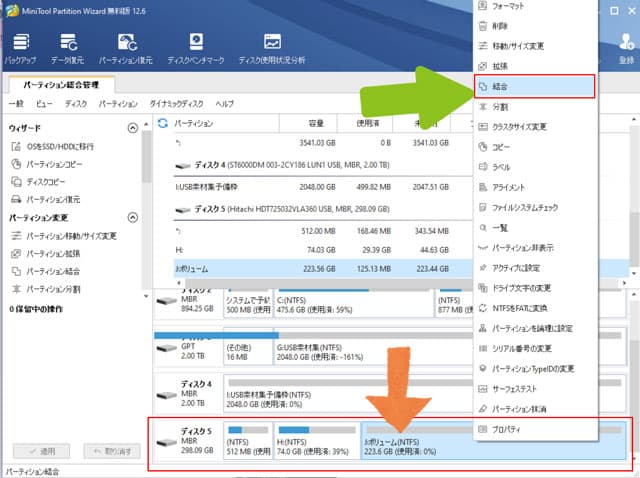
Task: Select H:(NTFS) block in ディスク 5 map
Action: pyautogui.click(x=317, y=441)
